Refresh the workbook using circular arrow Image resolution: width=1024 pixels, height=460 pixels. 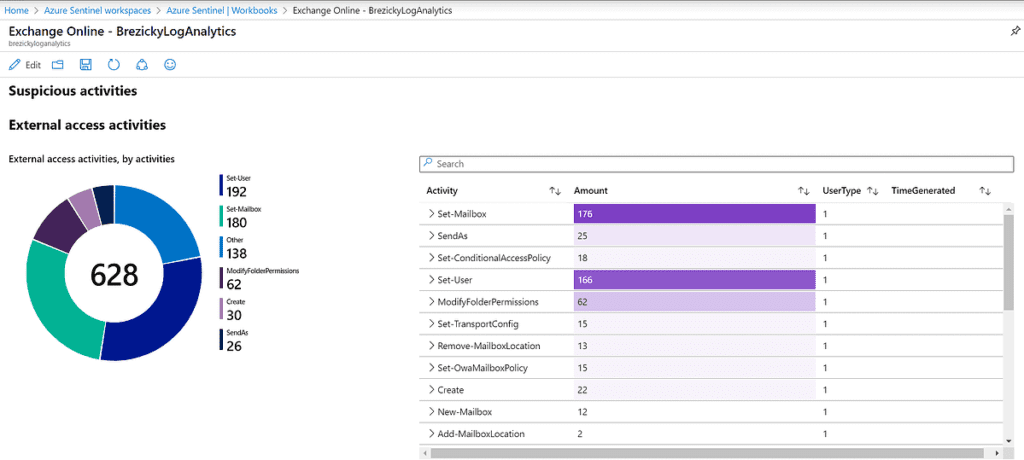click(114, 65)
